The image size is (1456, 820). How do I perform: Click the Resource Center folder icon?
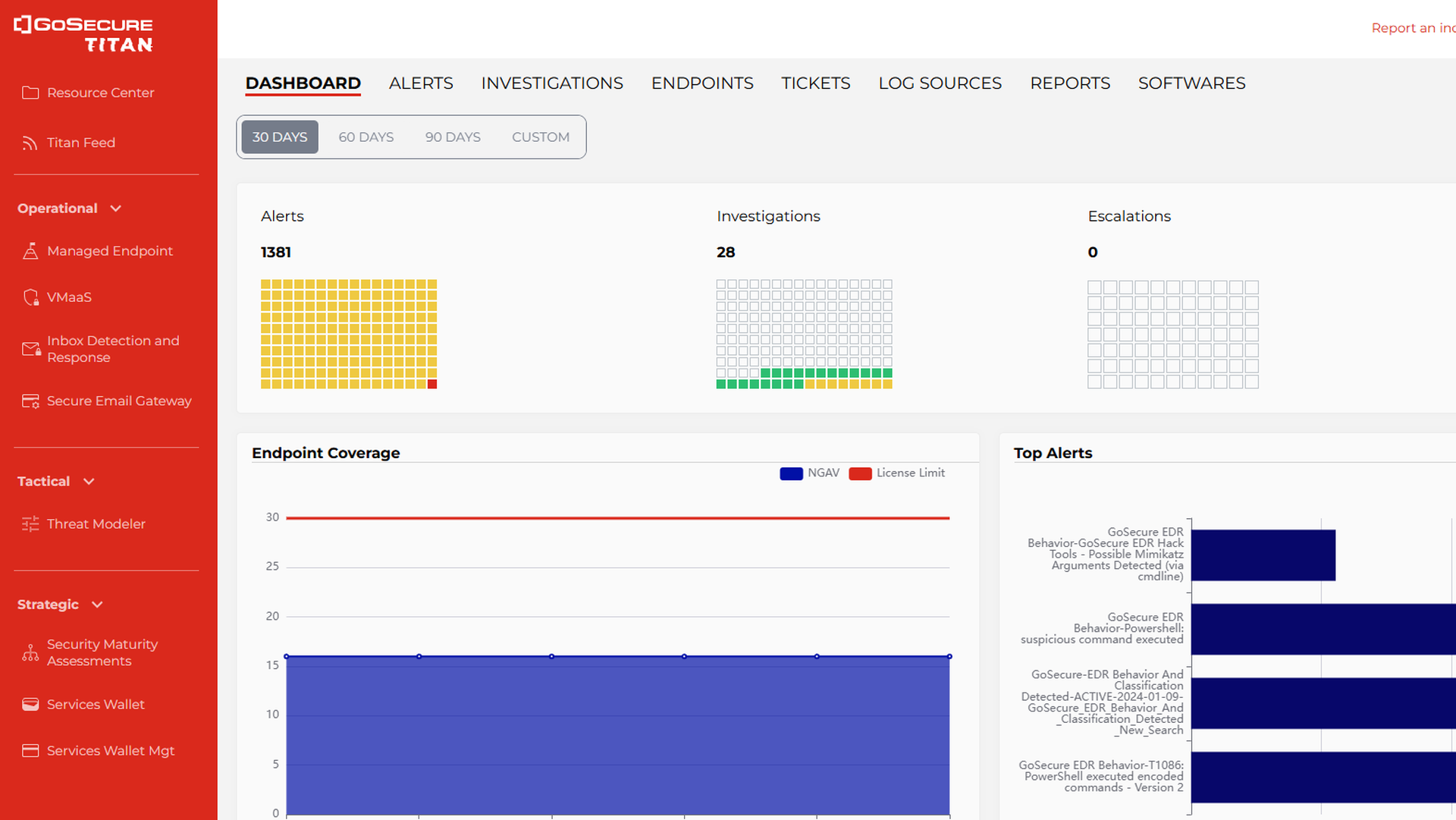pyautogui.click(x=30, y=93)
